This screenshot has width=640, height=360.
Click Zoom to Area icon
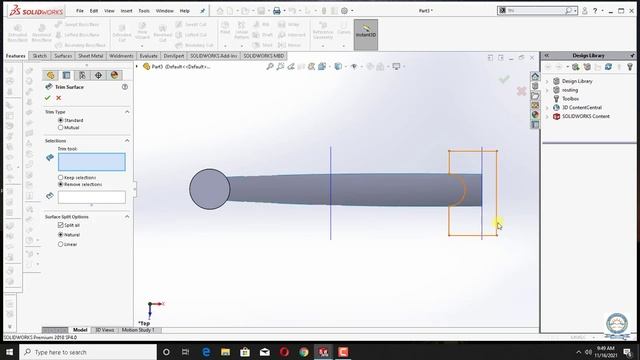click(280, 67)
